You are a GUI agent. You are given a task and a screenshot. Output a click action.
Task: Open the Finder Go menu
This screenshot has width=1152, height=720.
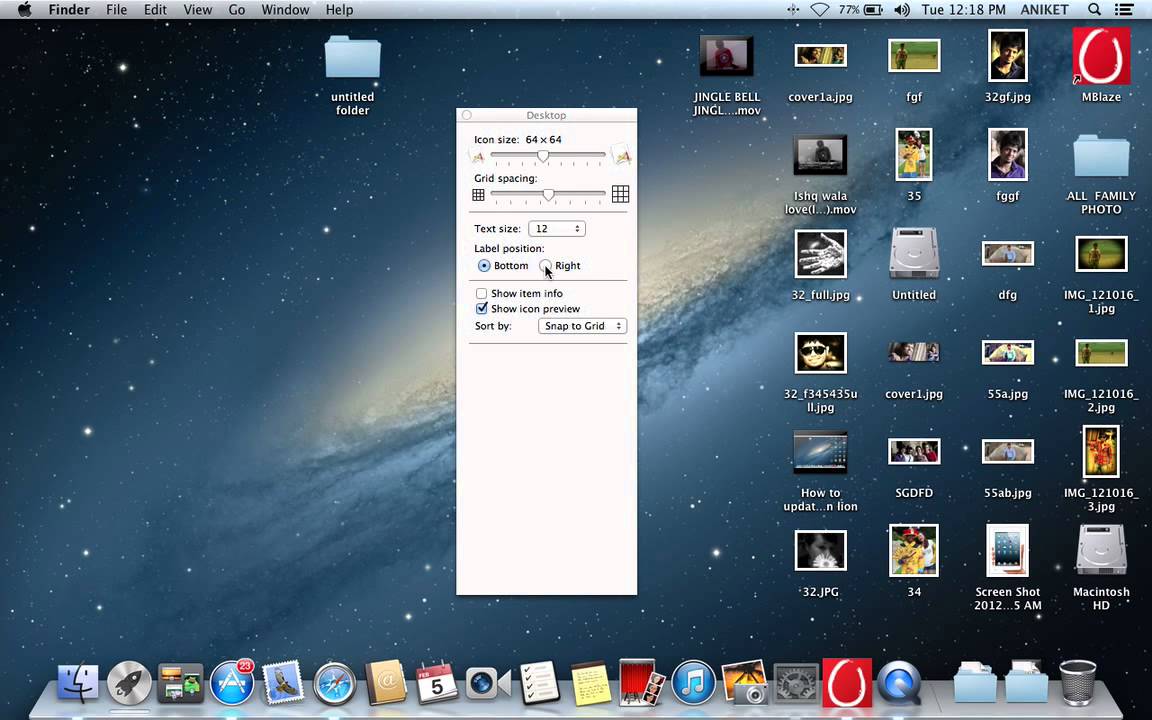coord(237,9)
